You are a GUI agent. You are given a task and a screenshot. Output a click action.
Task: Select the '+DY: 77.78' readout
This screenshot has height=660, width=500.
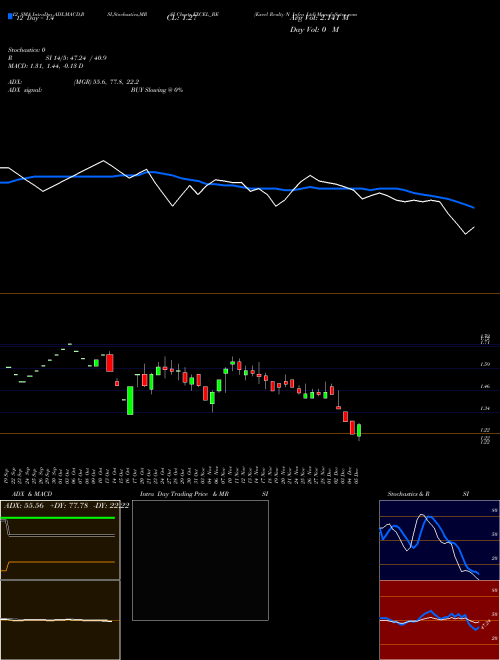tap(68, 506)
